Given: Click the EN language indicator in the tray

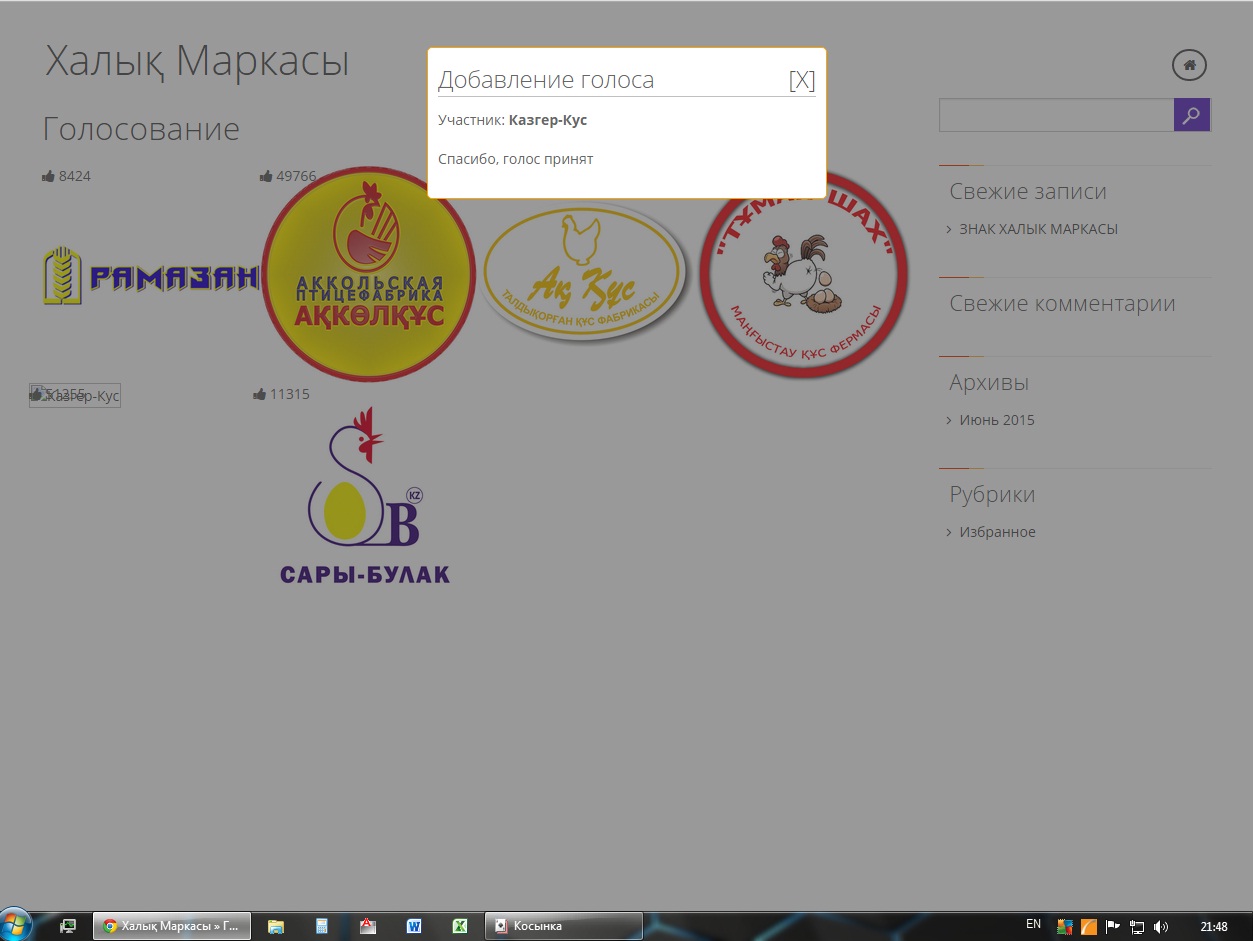Looking at the screenshot, I should coord(1034,925).
